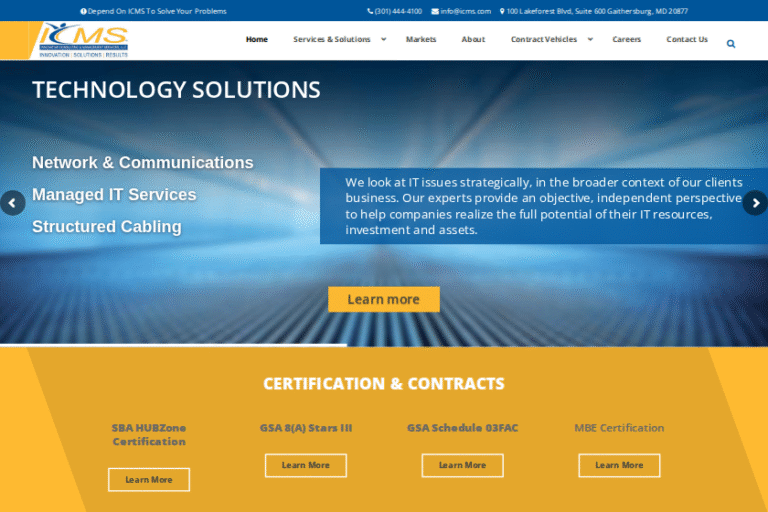Go to the Careers page
The height and width of the screenshot is (512, 768).
tap(627, 40)
